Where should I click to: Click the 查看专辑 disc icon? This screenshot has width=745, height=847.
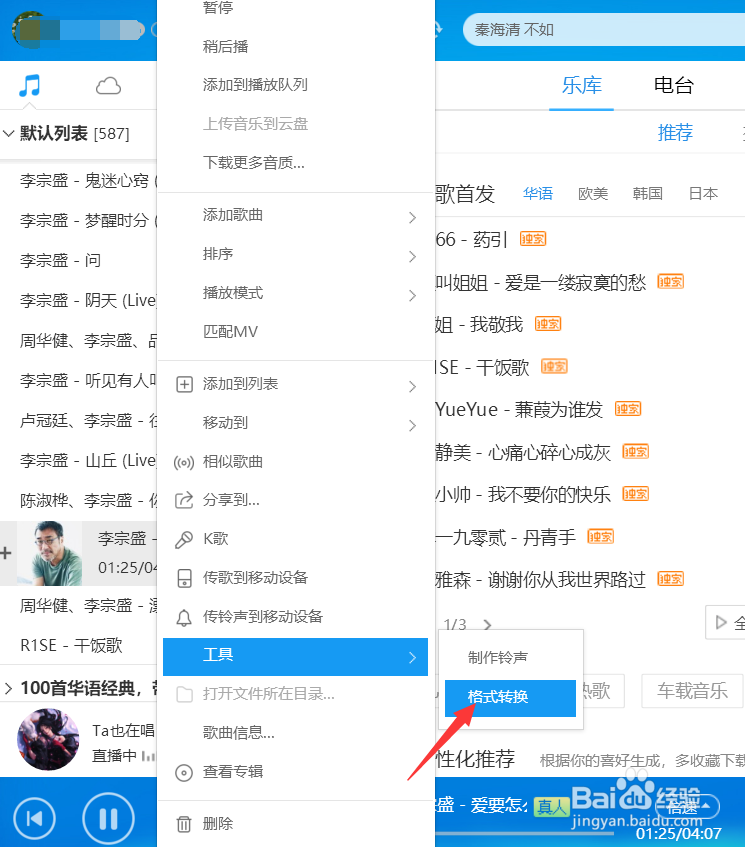(184, 772)
